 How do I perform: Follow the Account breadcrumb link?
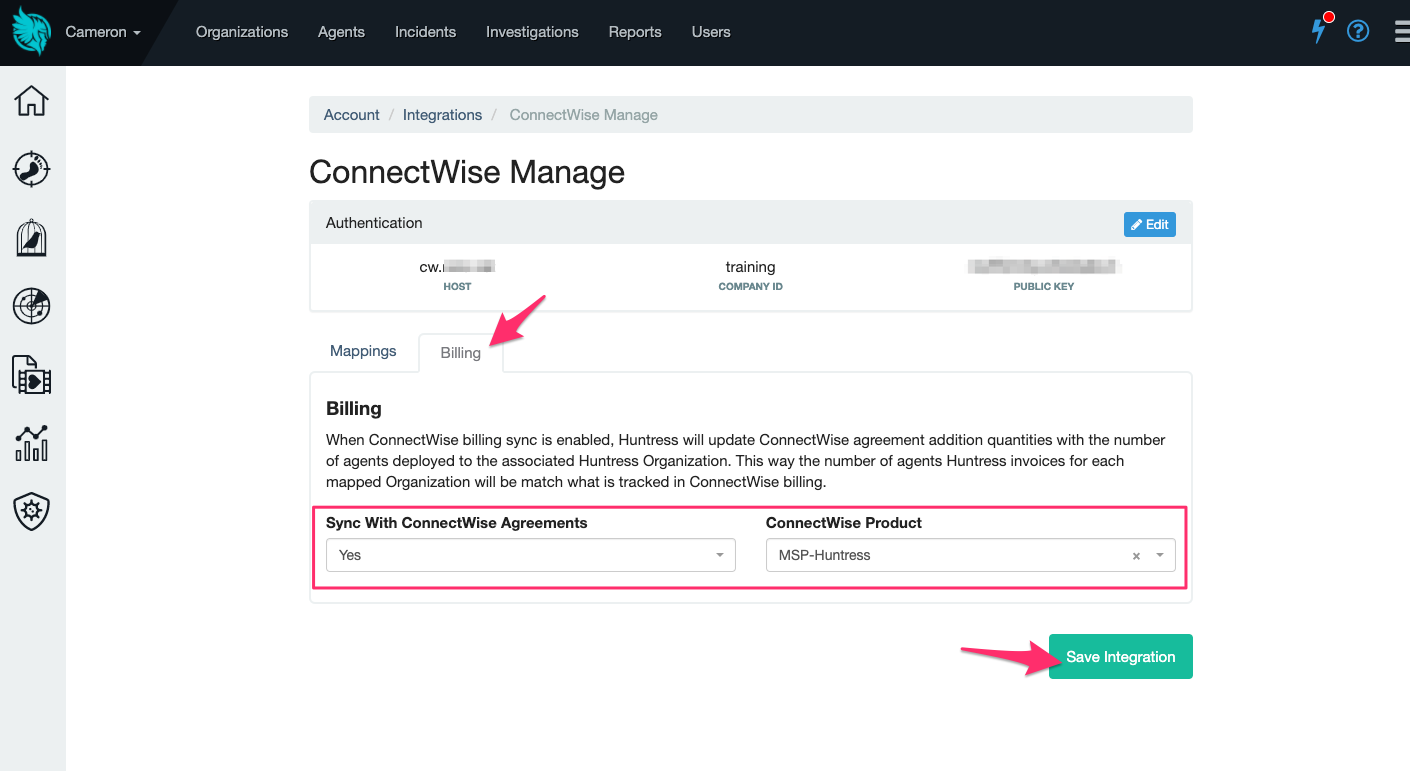[352, 115]
